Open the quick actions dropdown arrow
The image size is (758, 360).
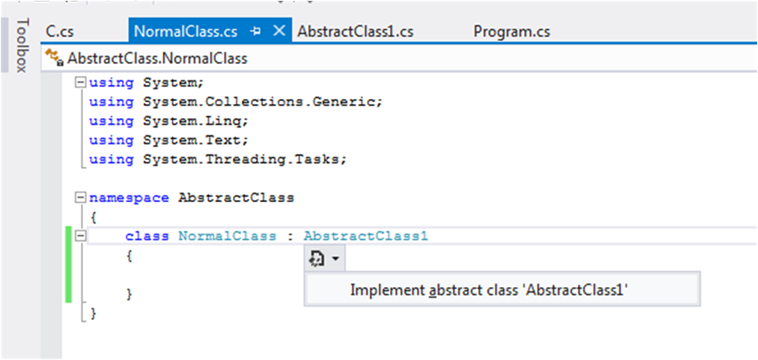point(336,260)
